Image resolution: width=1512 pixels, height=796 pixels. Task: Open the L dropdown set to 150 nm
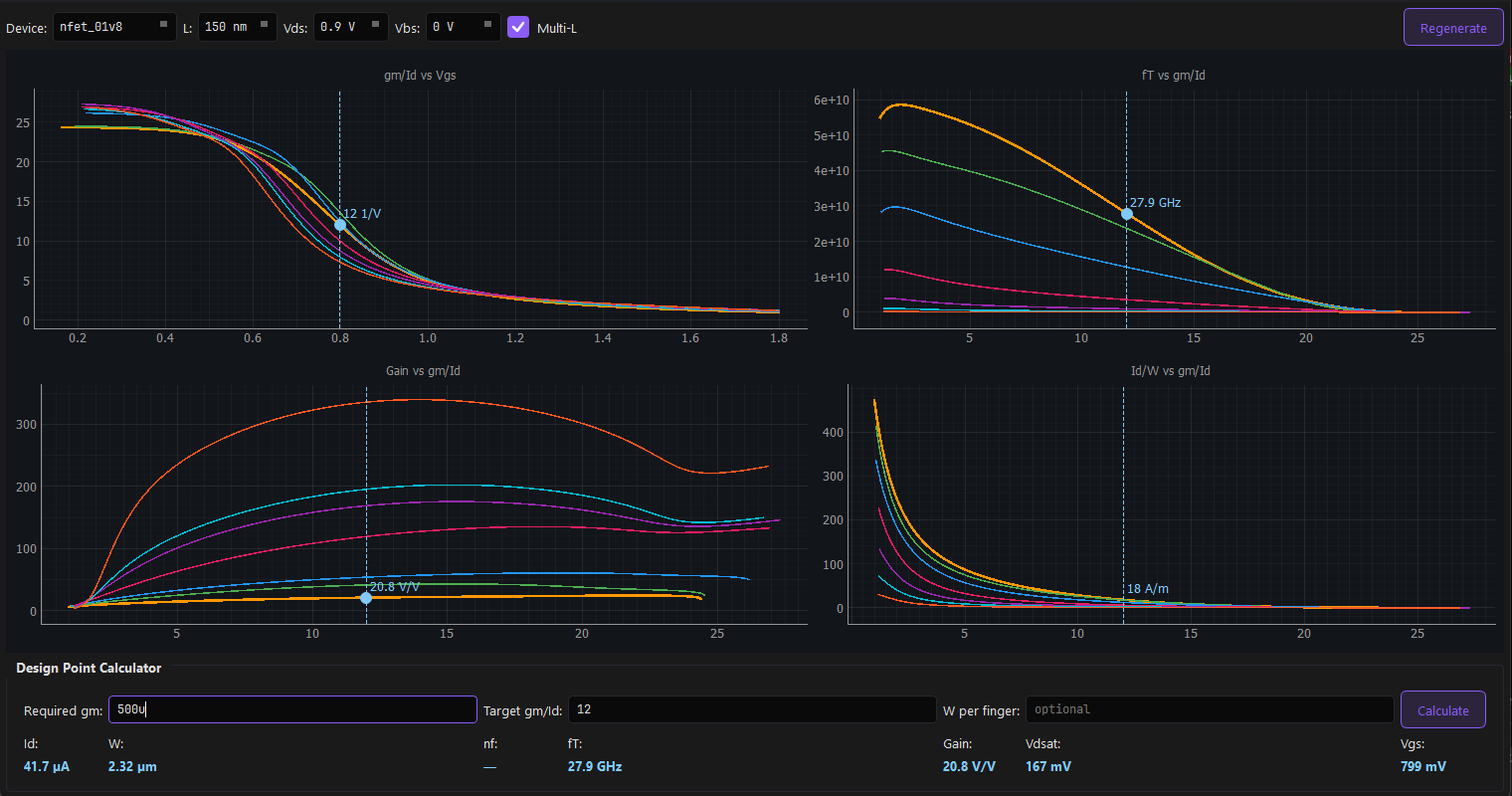point(237,27)
